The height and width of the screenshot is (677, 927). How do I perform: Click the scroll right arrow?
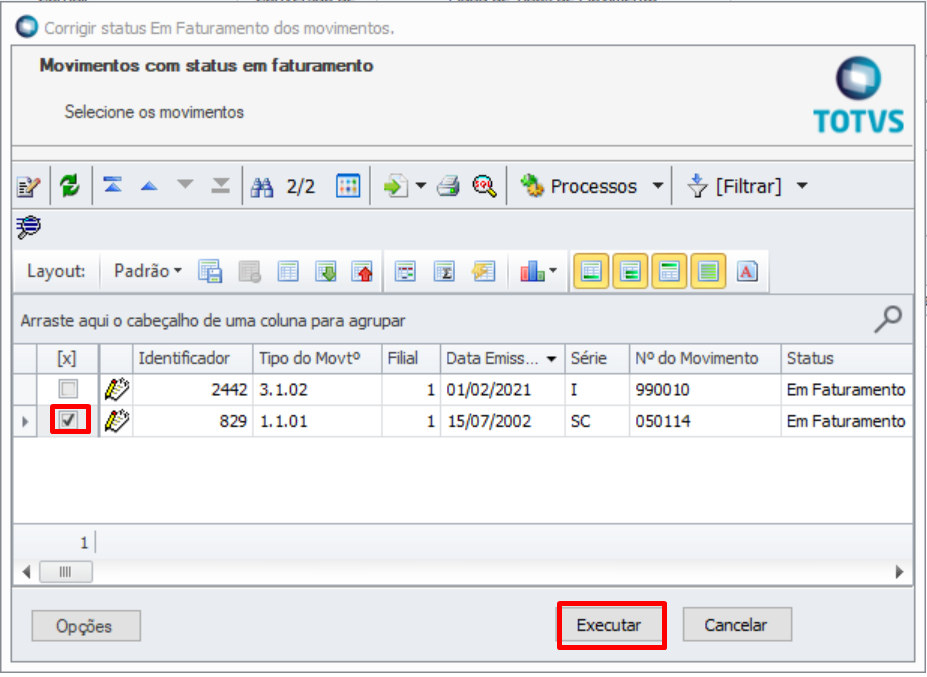[899, 572]
